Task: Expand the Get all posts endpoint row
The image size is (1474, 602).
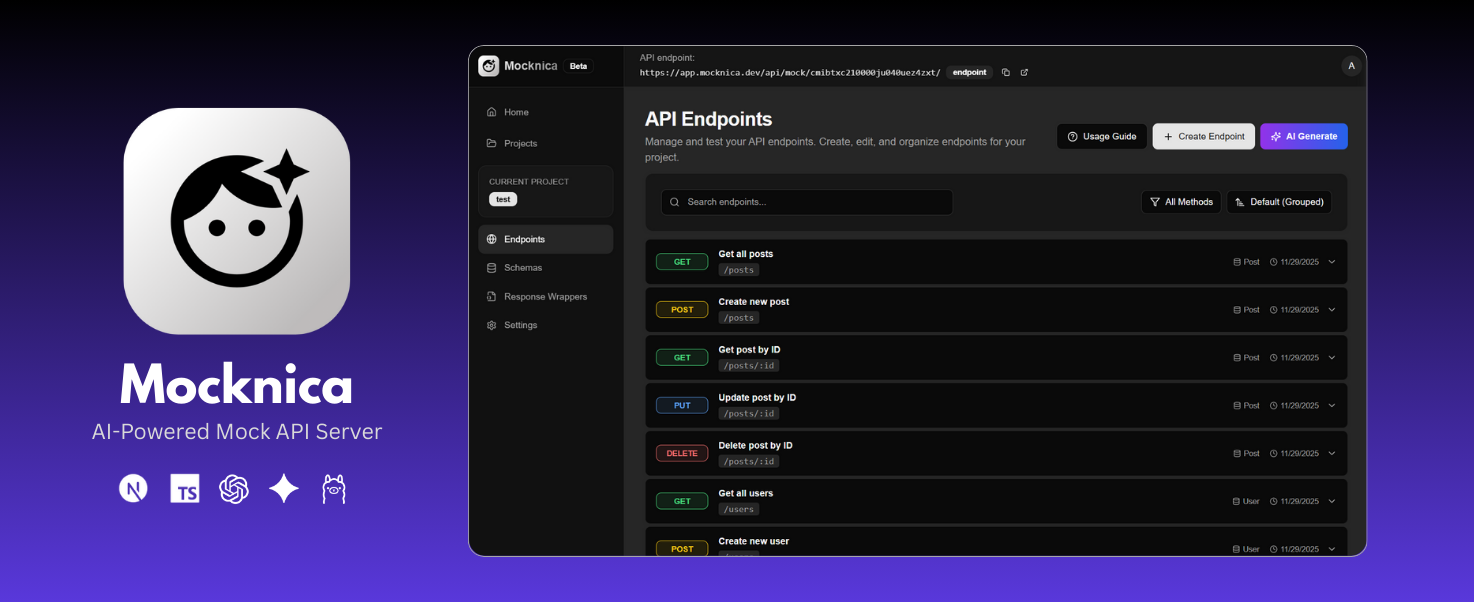Action: [1331, 261]
